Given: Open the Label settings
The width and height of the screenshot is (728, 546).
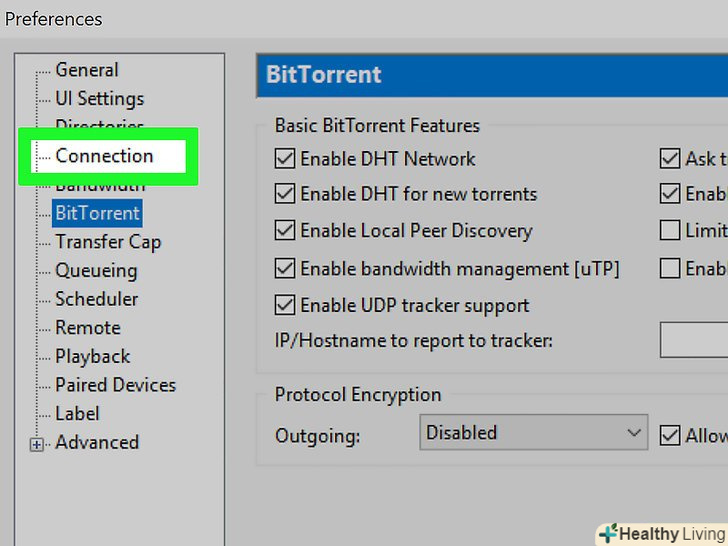Looking at the screenshot, I should (x=77, y=414).
